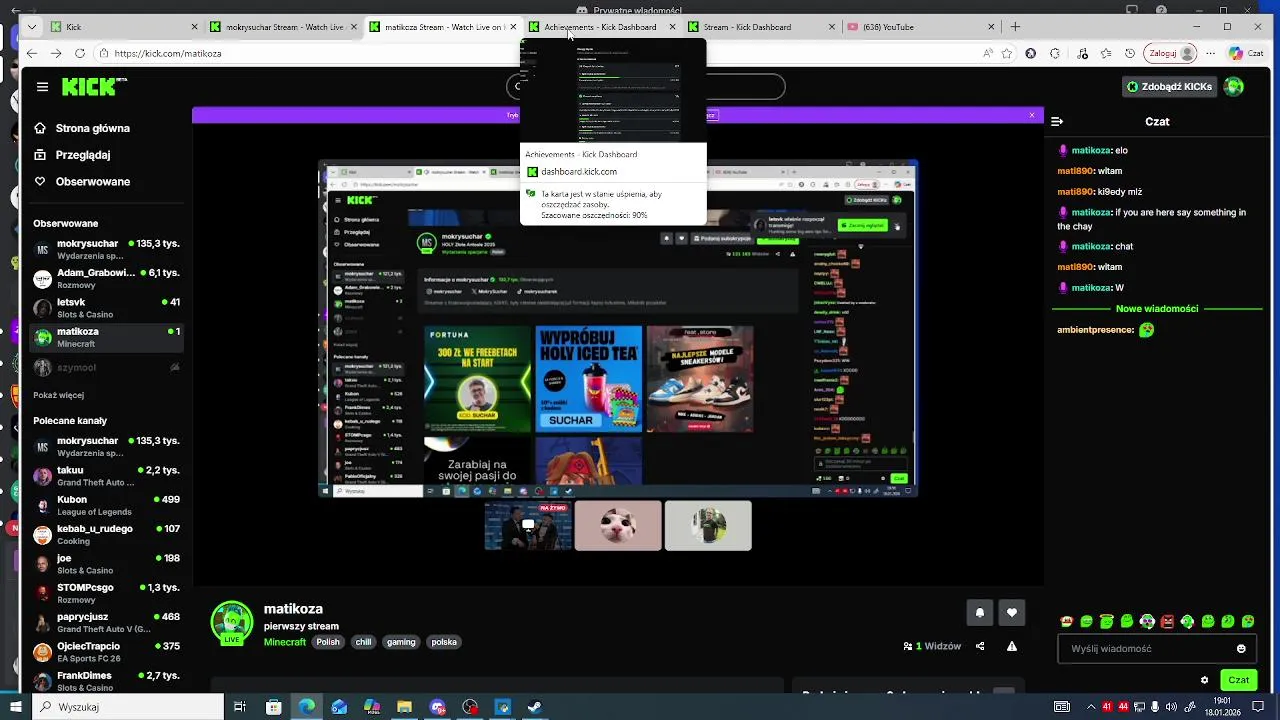Click the chill tag
The width and height of the screenshot is (1280, 720).
click(x=362, y=642)
